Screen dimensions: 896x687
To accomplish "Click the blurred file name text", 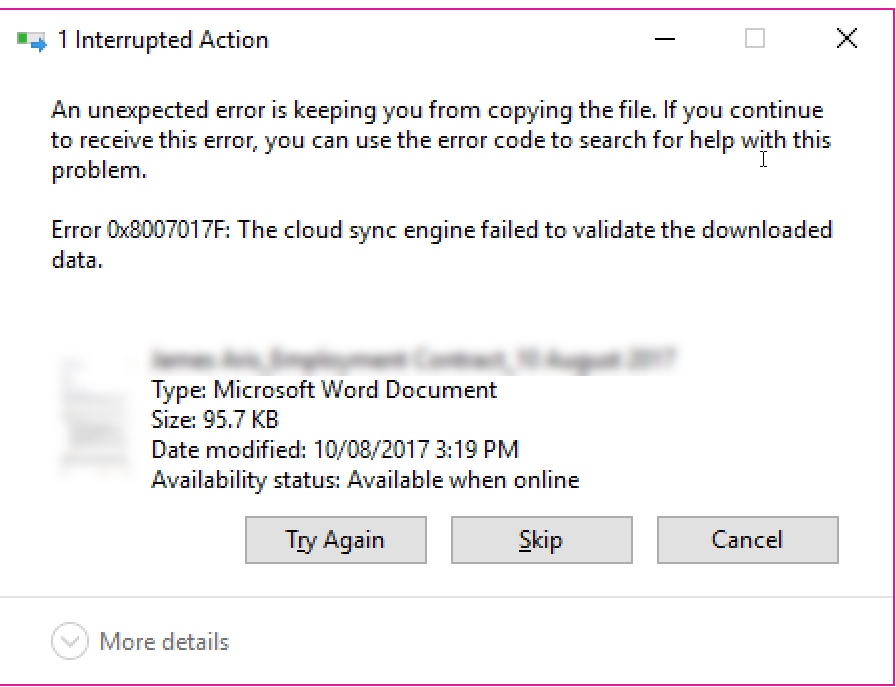I will (x=414, y=358).
